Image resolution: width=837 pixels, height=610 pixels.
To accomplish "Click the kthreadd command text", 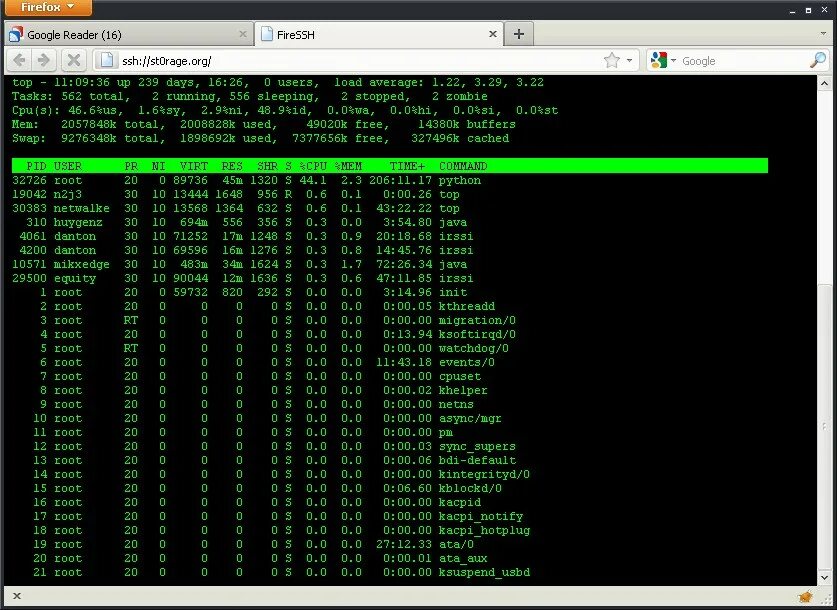I will 467,306.
